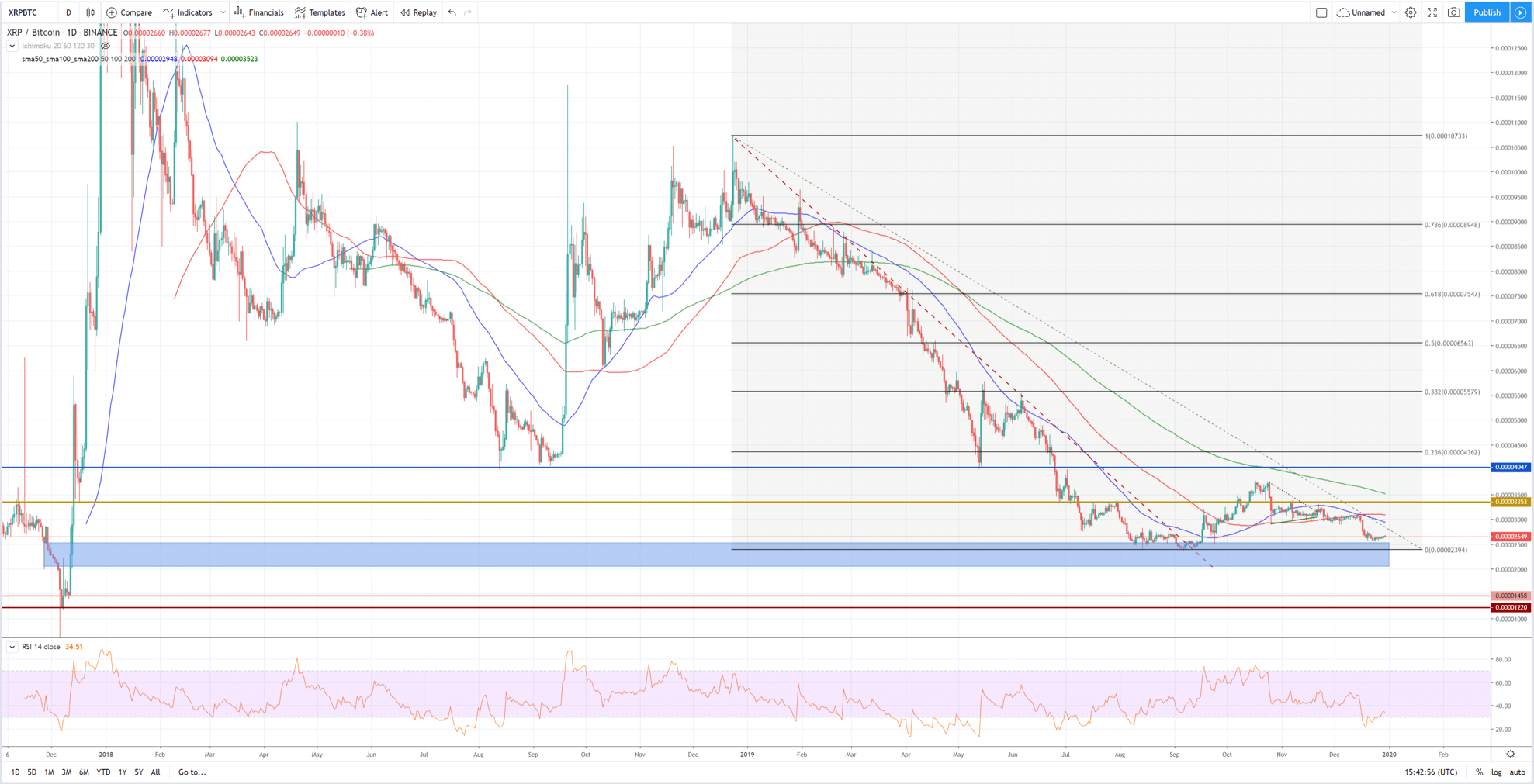Select the 5D date range
The width and height of the screenshot is (1534, 784).
tap(32, 772)
